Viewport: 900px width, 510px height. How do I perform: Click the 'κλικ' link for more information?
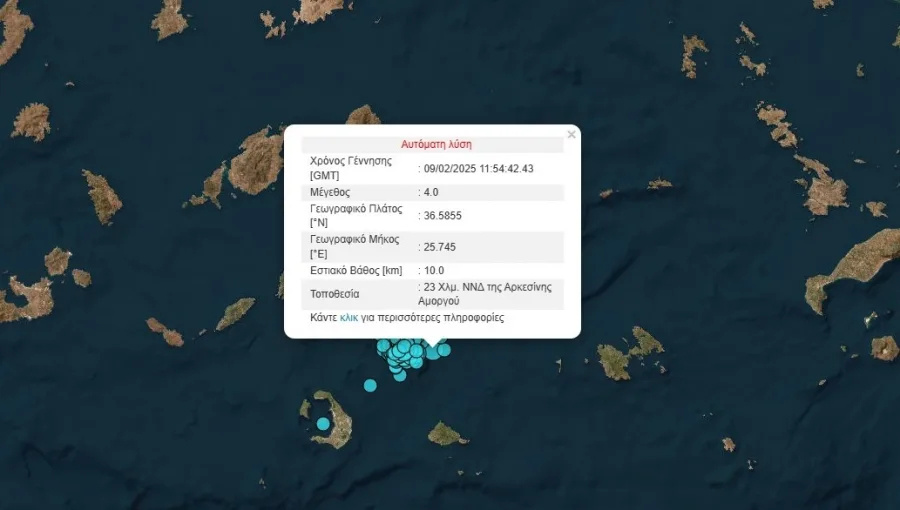click(349, 318)
